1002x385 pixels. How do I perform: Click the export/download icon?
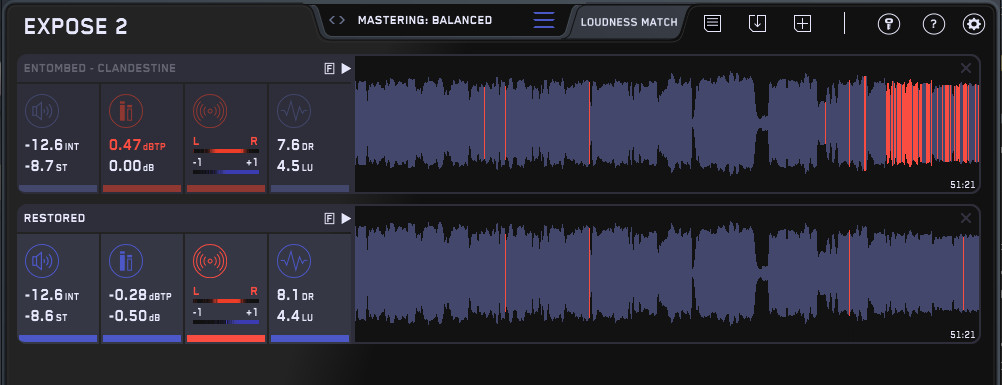pos(757,24)
